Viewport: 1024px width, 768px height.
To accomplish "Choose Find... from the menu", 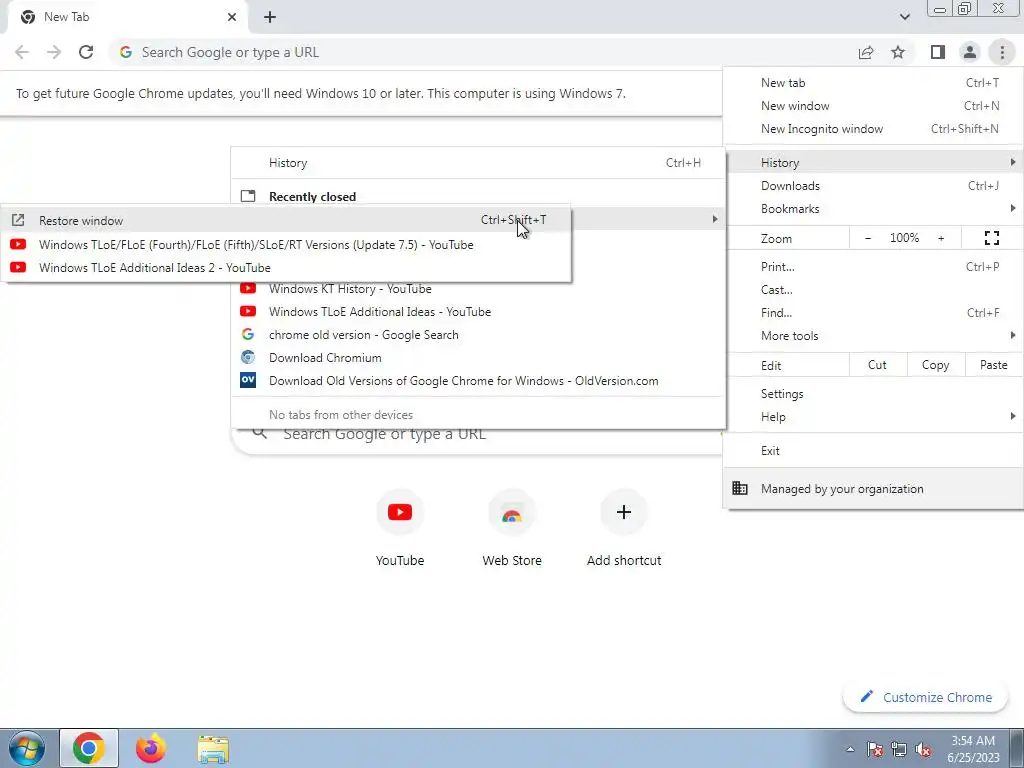I will [x=873, y=313].
